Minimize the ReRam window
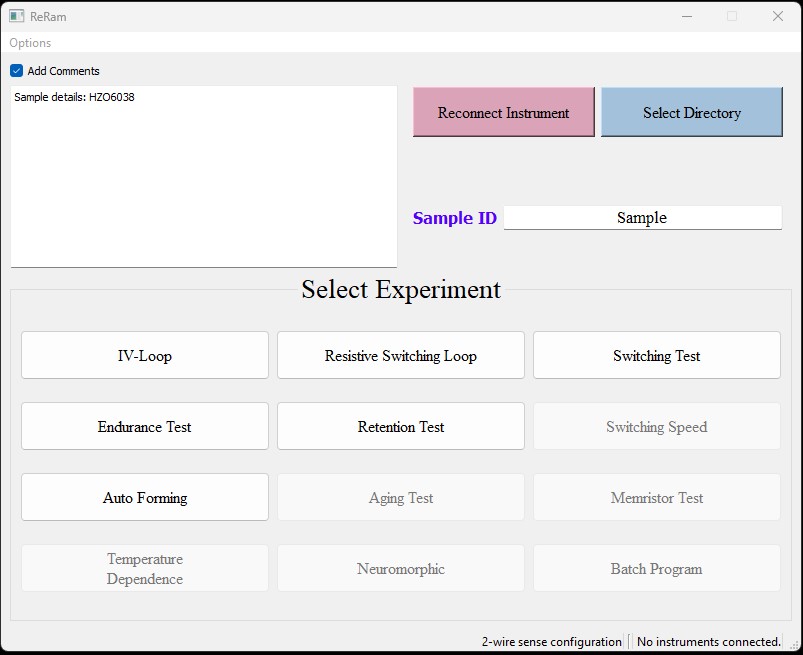This screenshot has height=655, width=803. [x=687, y=16]
